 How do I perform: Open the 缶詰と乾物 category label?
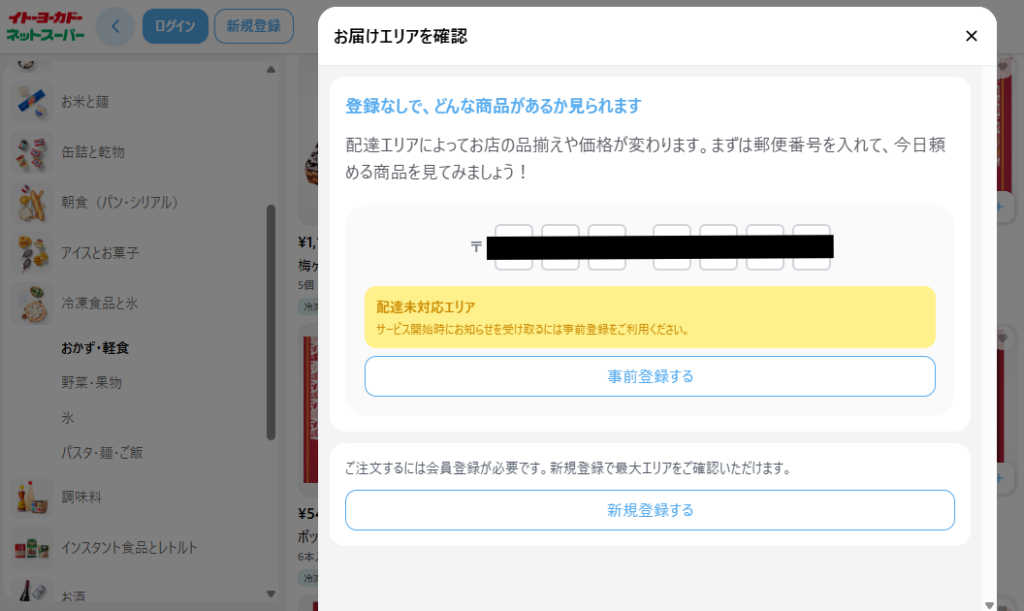click(x=93, y=152)
